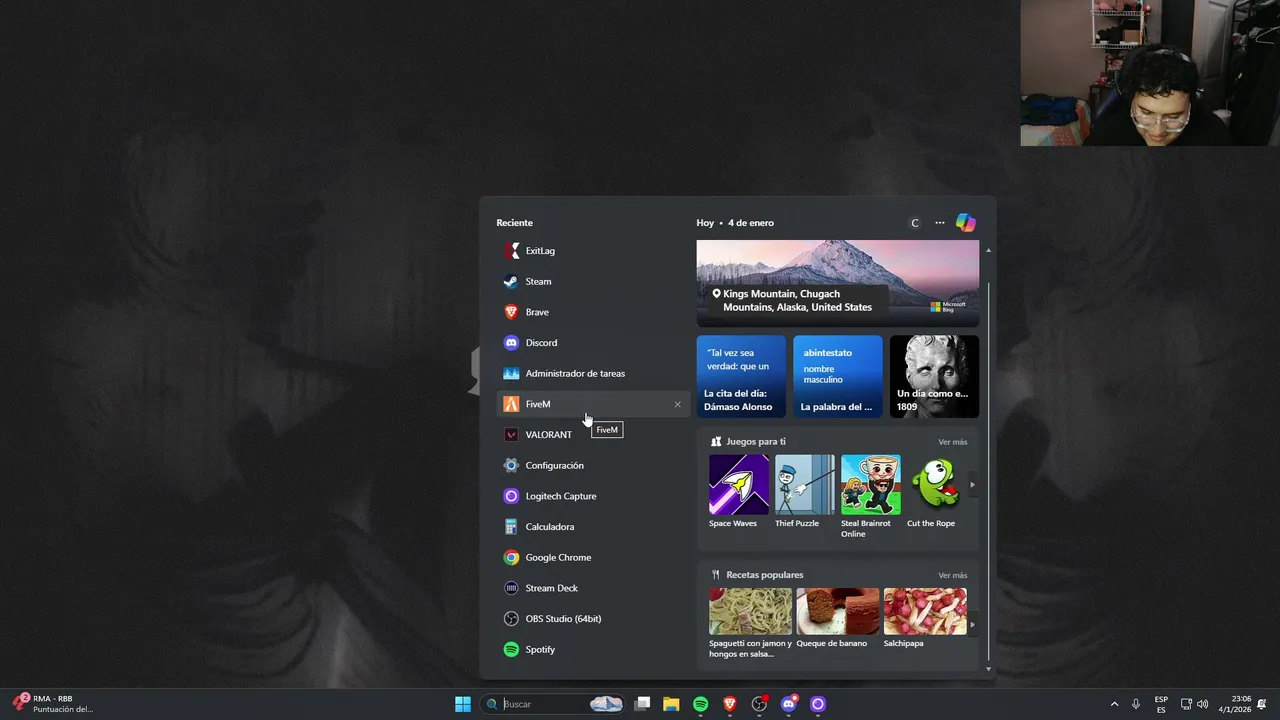1280x720 pixels.
Task: Open the three-dot options menu
Action: [x=940, y=223]
